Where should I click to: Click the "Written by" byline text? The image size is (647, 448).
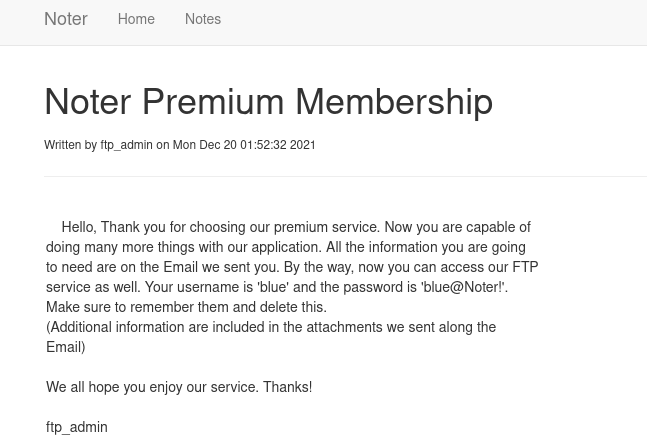pyautogui.click(x=70, y=145)
